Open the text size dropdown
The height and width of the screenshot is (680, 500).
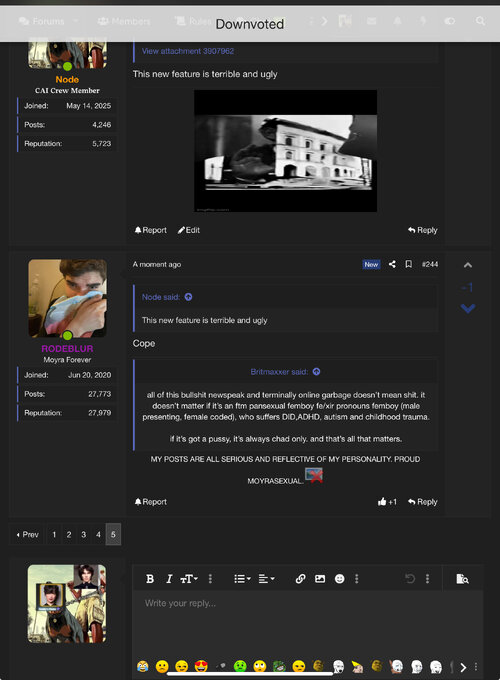click(189, 579)
